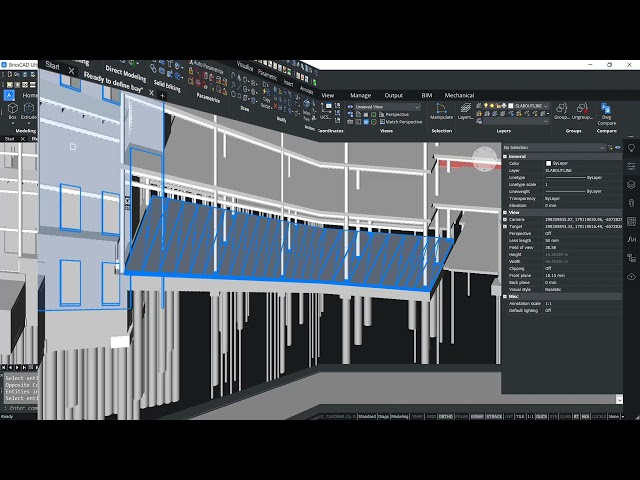Open the Manage ribbon tab
This screenshot has height=480, width=640.
[x=360, y=95]
